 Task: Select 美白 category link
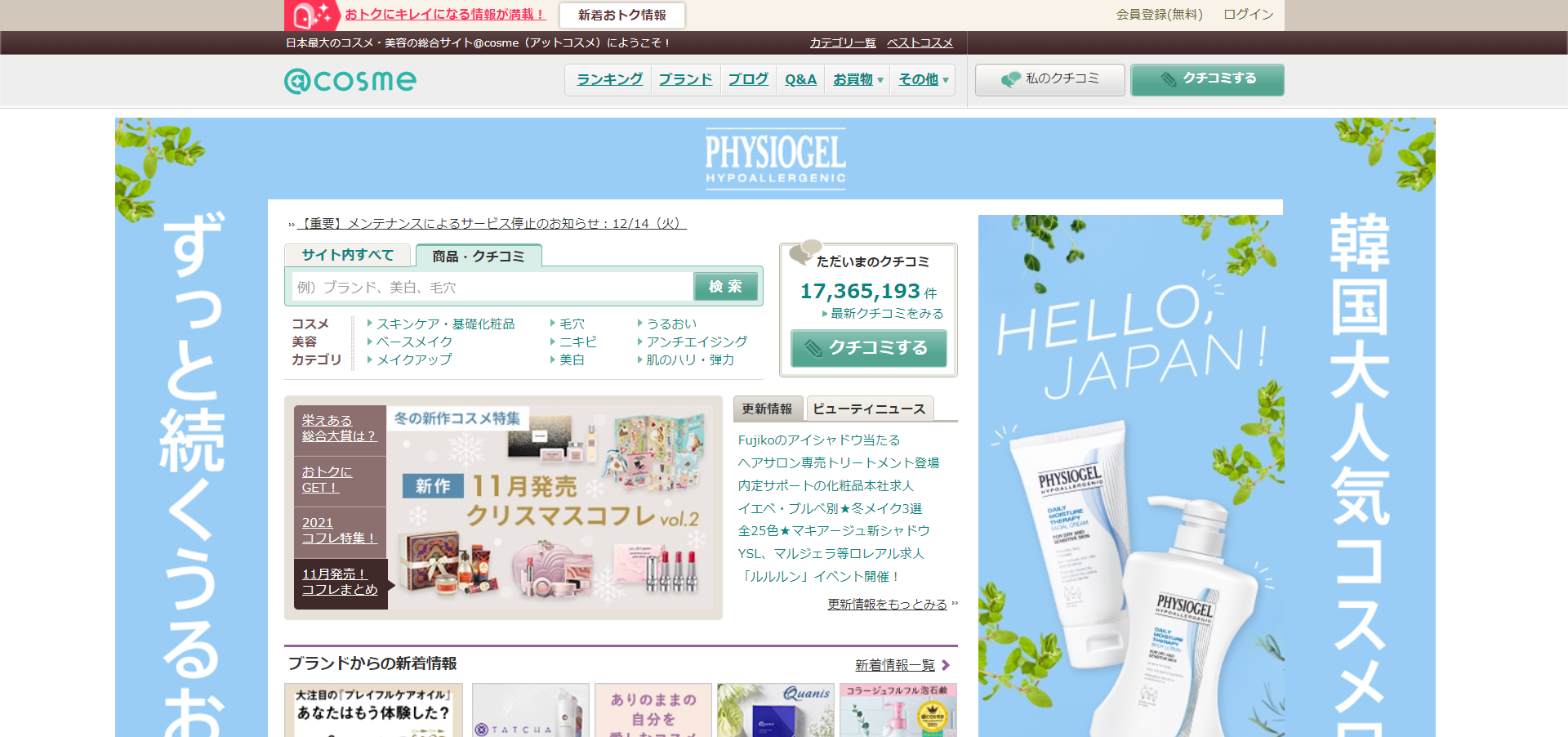(x=572, y=360)
